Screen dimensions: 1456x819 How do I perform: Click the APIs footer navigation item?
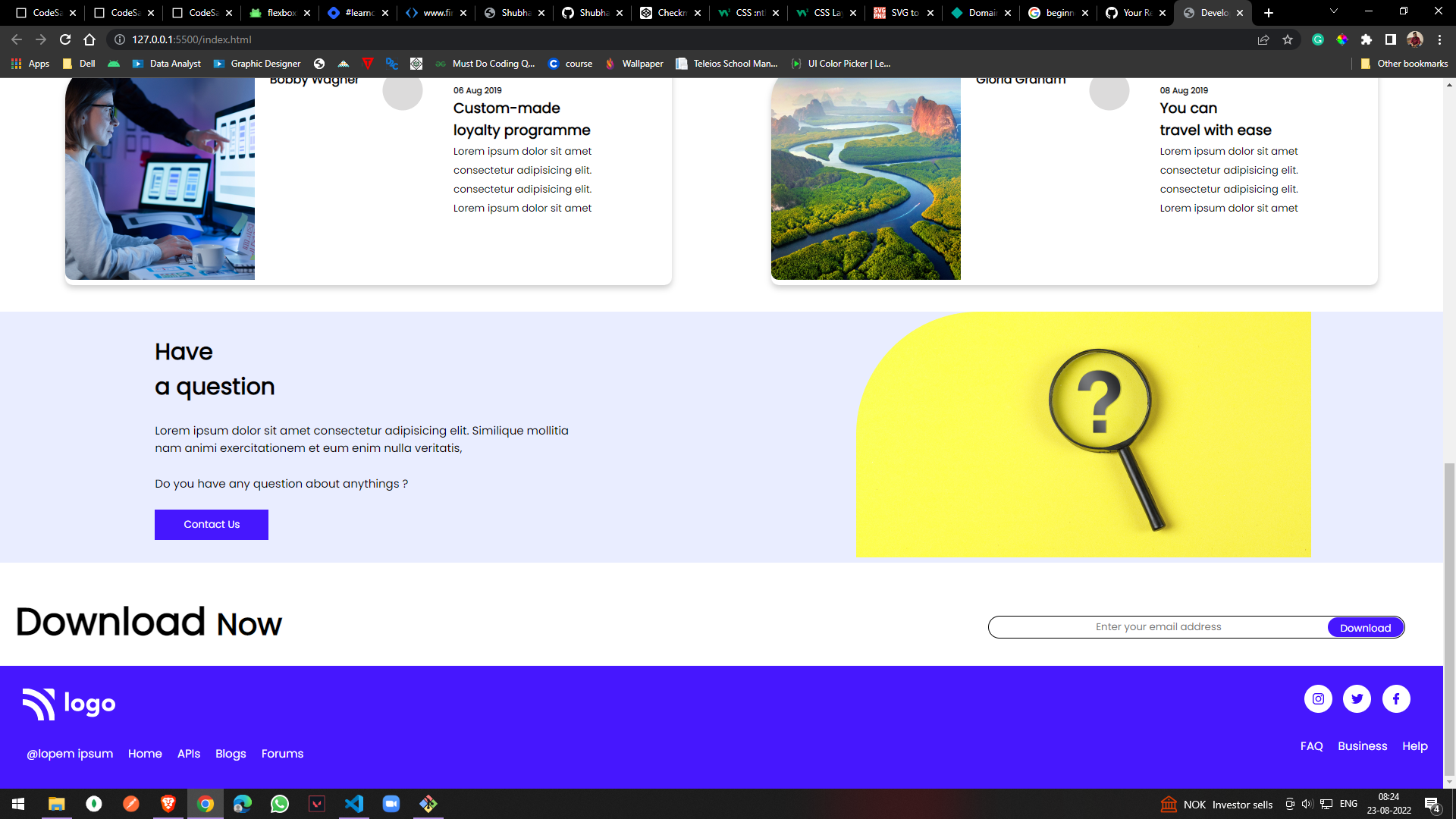189,753
